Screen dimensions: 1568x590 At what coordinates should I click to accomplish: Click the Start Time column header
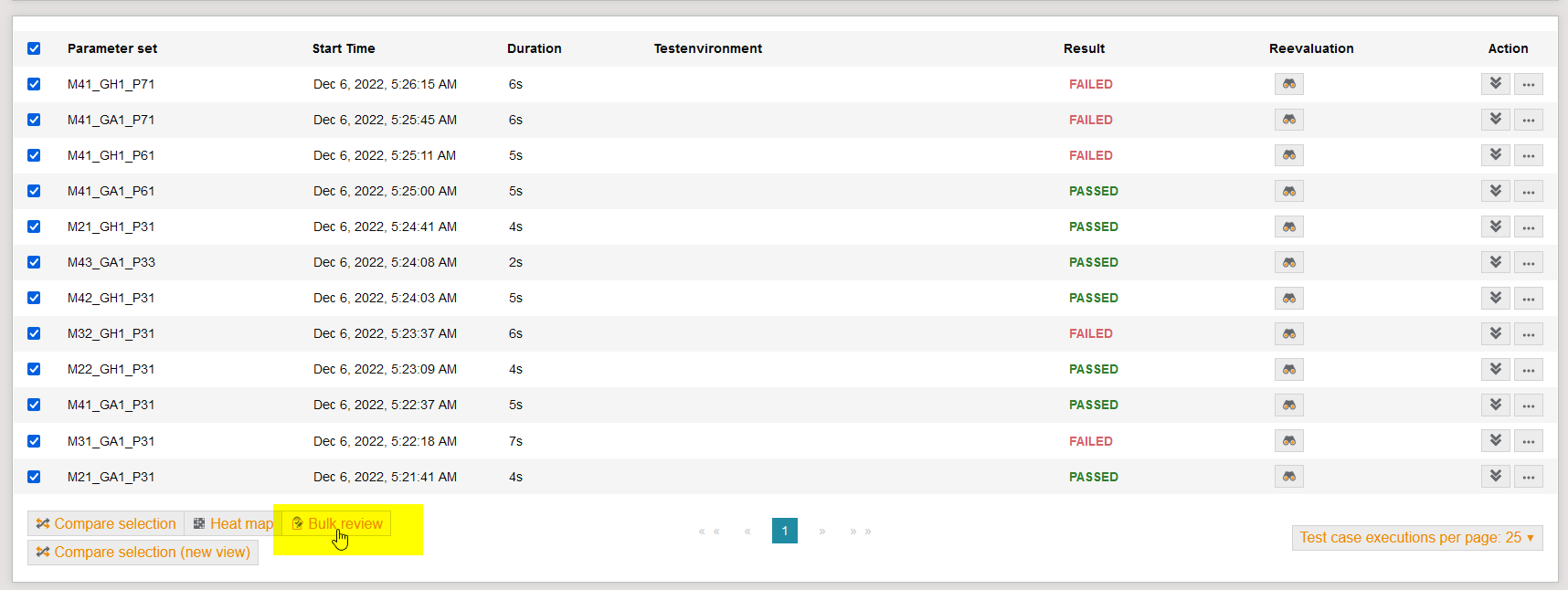(x=344, y=48)
